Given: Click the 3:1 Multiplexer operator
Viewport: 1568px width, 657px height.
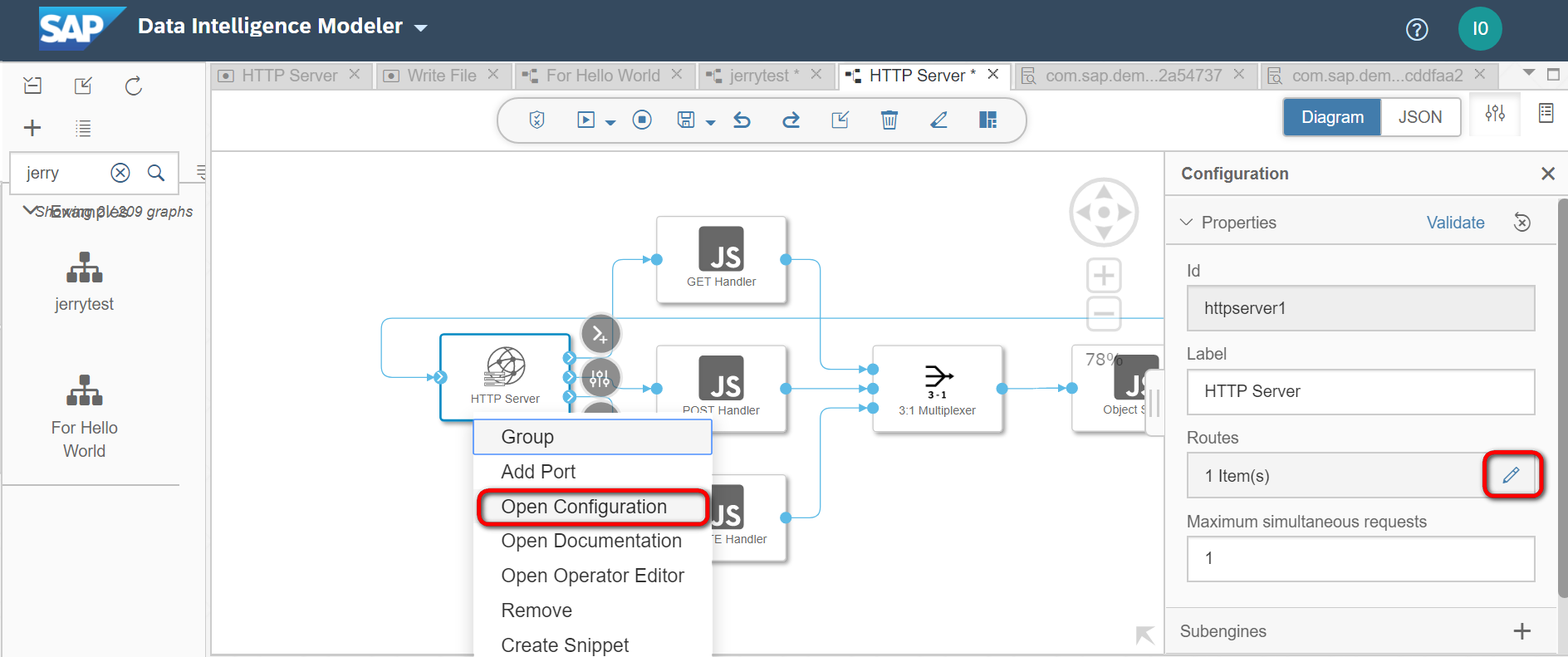Looking at the screenshot, I should (x=938, y=389).
